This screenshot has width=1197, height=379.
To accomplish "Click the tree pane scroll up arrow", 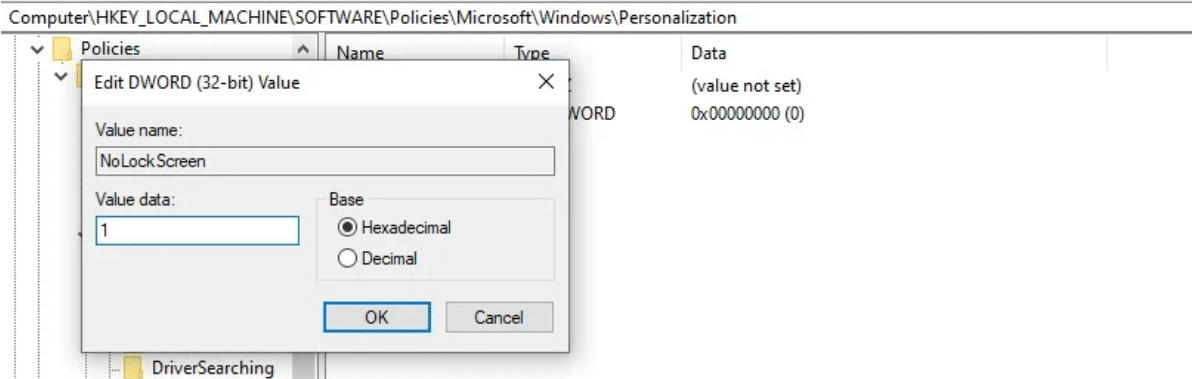I will (302, 50).
